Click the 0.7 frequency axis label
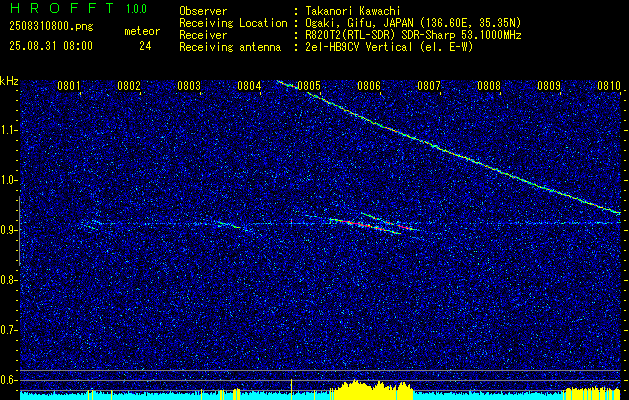The height and width of the screenshot is (400, 629). [x=8, y=330]
